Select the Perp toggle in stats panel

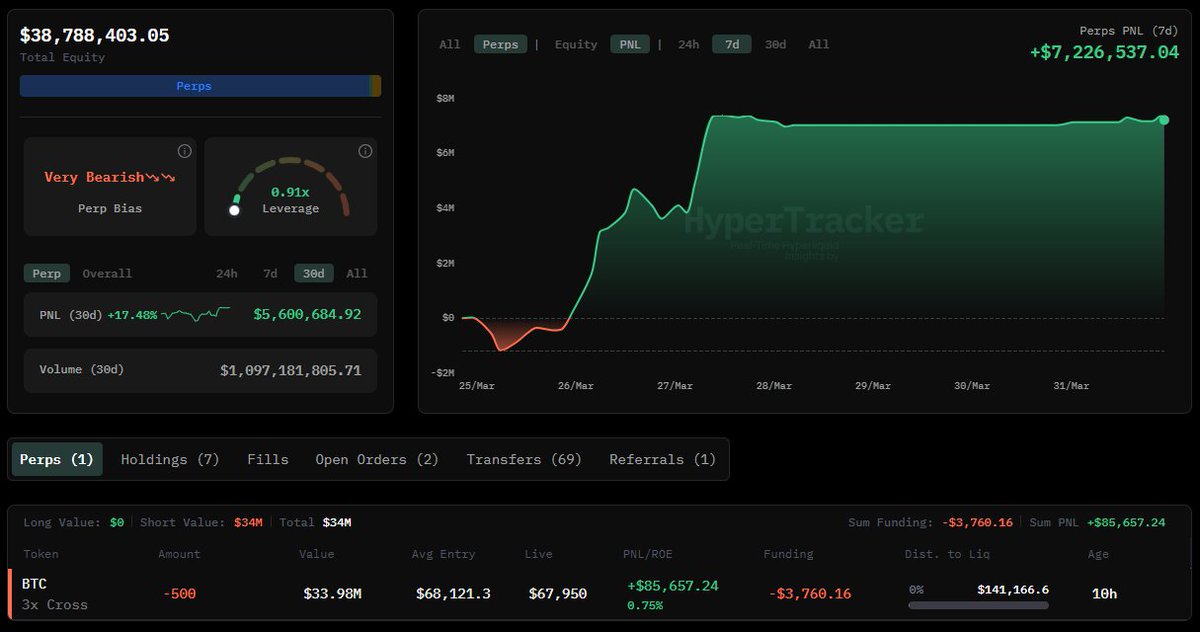[x=47, y=273]
